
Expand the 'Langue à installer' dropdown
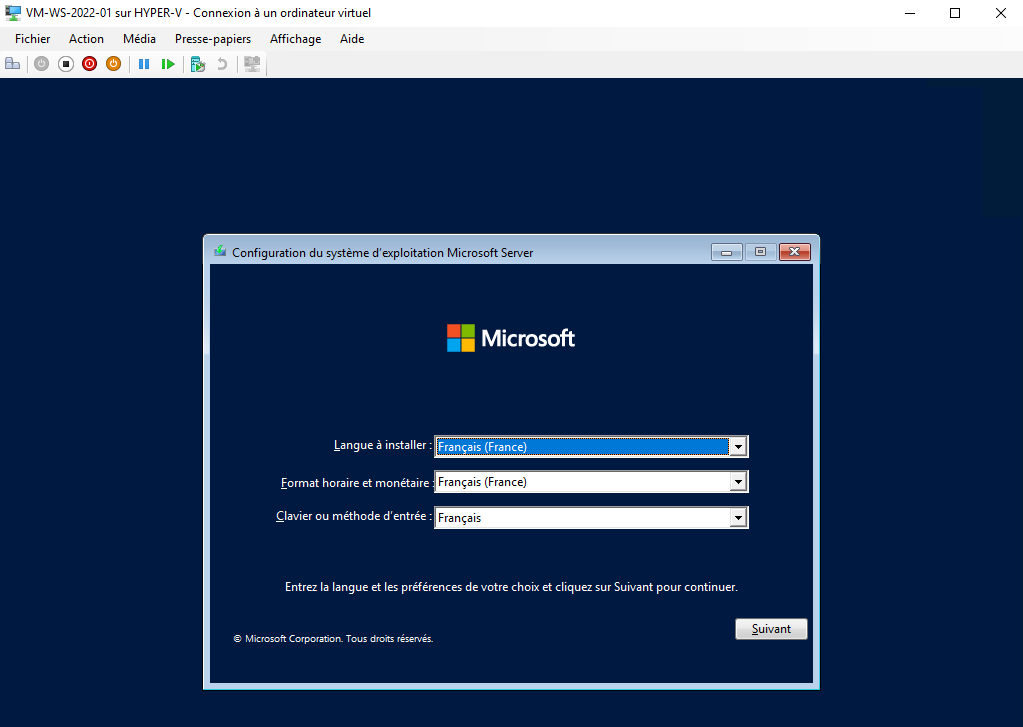pyautogui.click(x=738, y=447)
